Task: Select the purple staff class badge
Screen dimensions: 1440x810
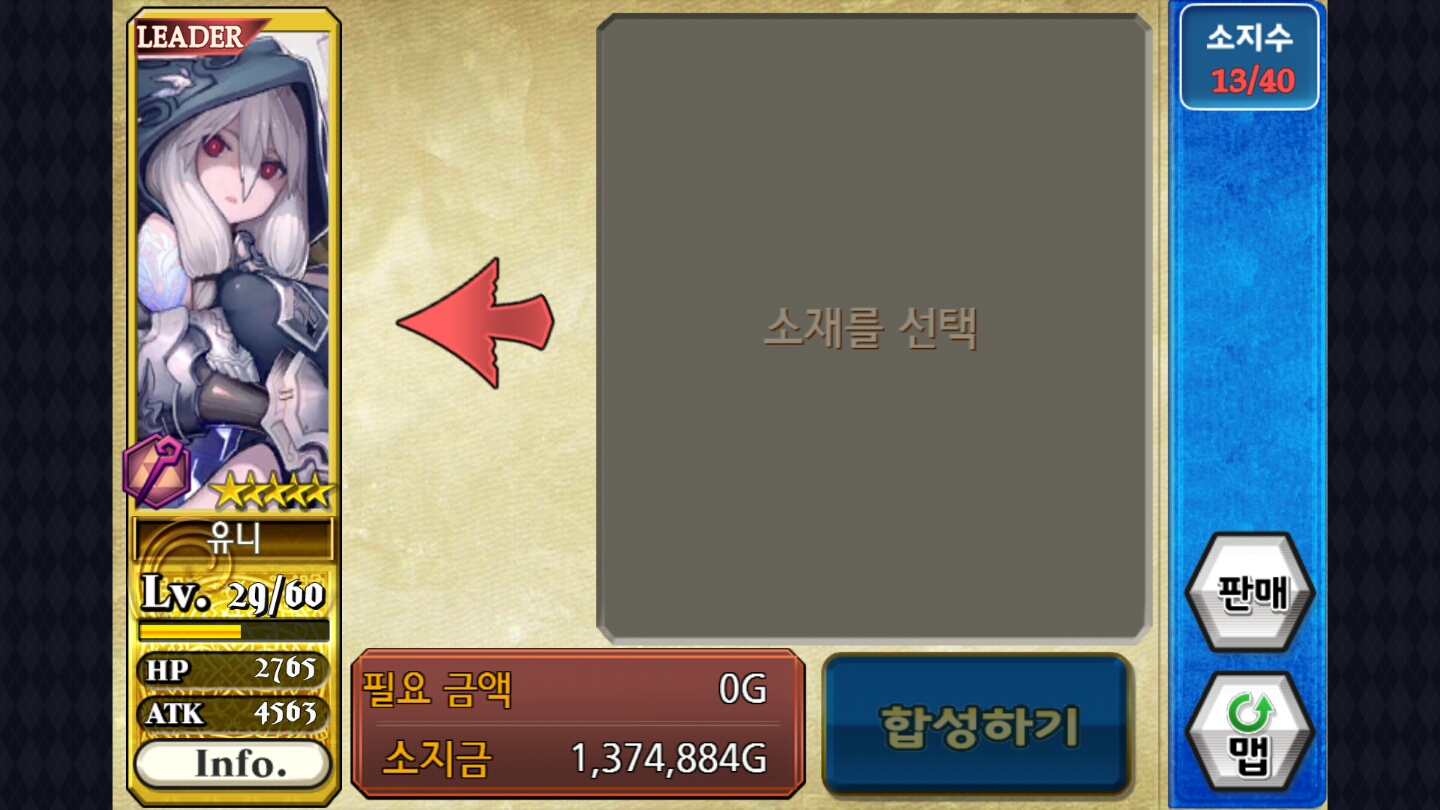Action: click(x=157, y=471)
